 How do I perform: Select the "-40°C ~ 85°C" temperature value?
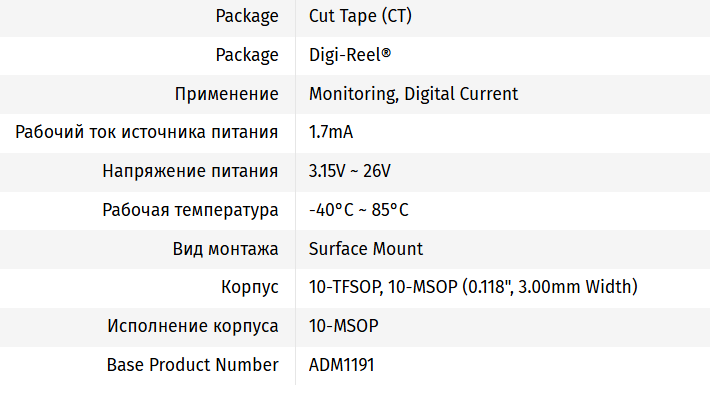358,210
